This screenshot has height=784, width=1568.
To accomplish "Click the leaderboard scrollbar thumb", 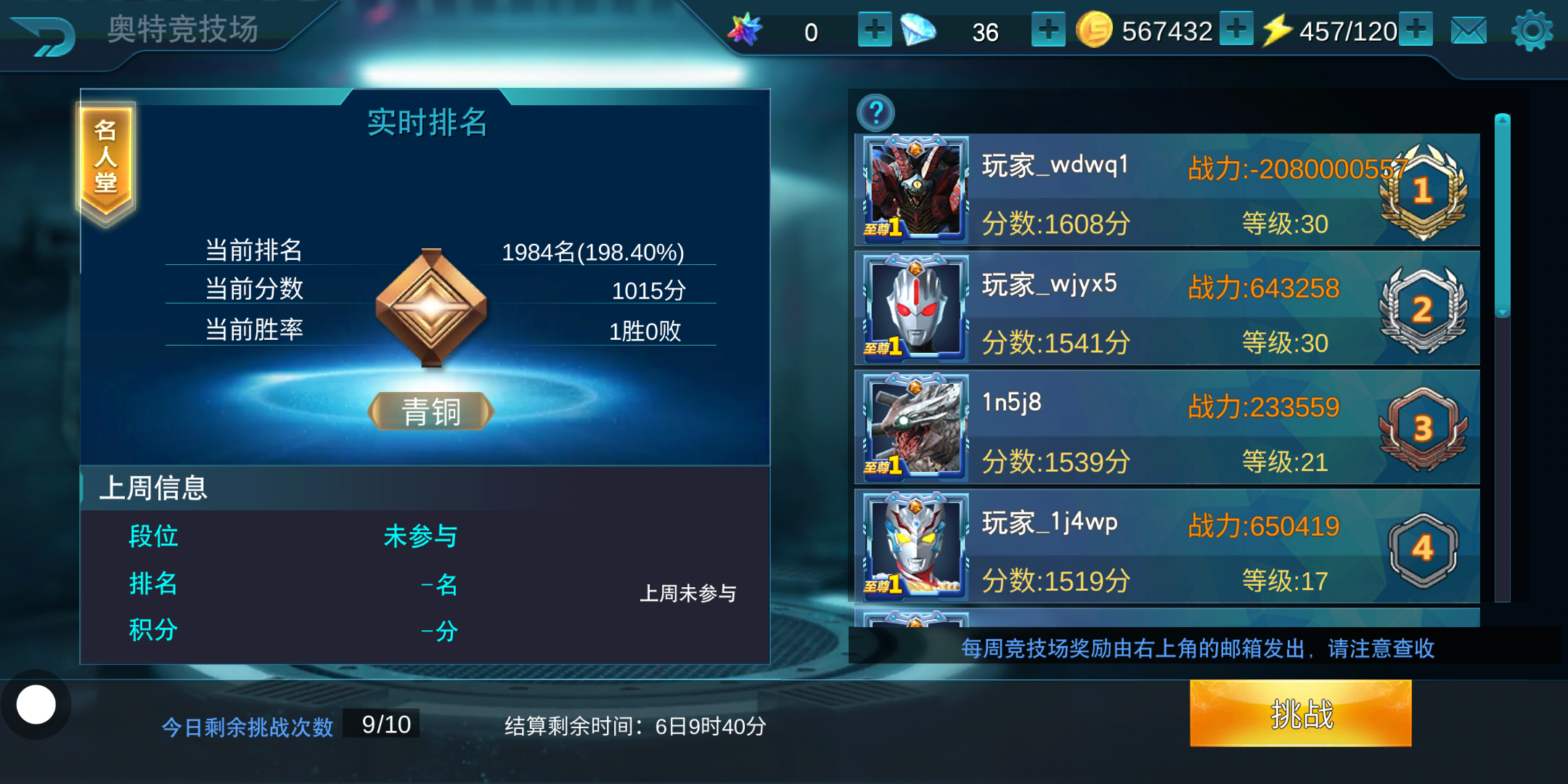I will (1503, 216).
